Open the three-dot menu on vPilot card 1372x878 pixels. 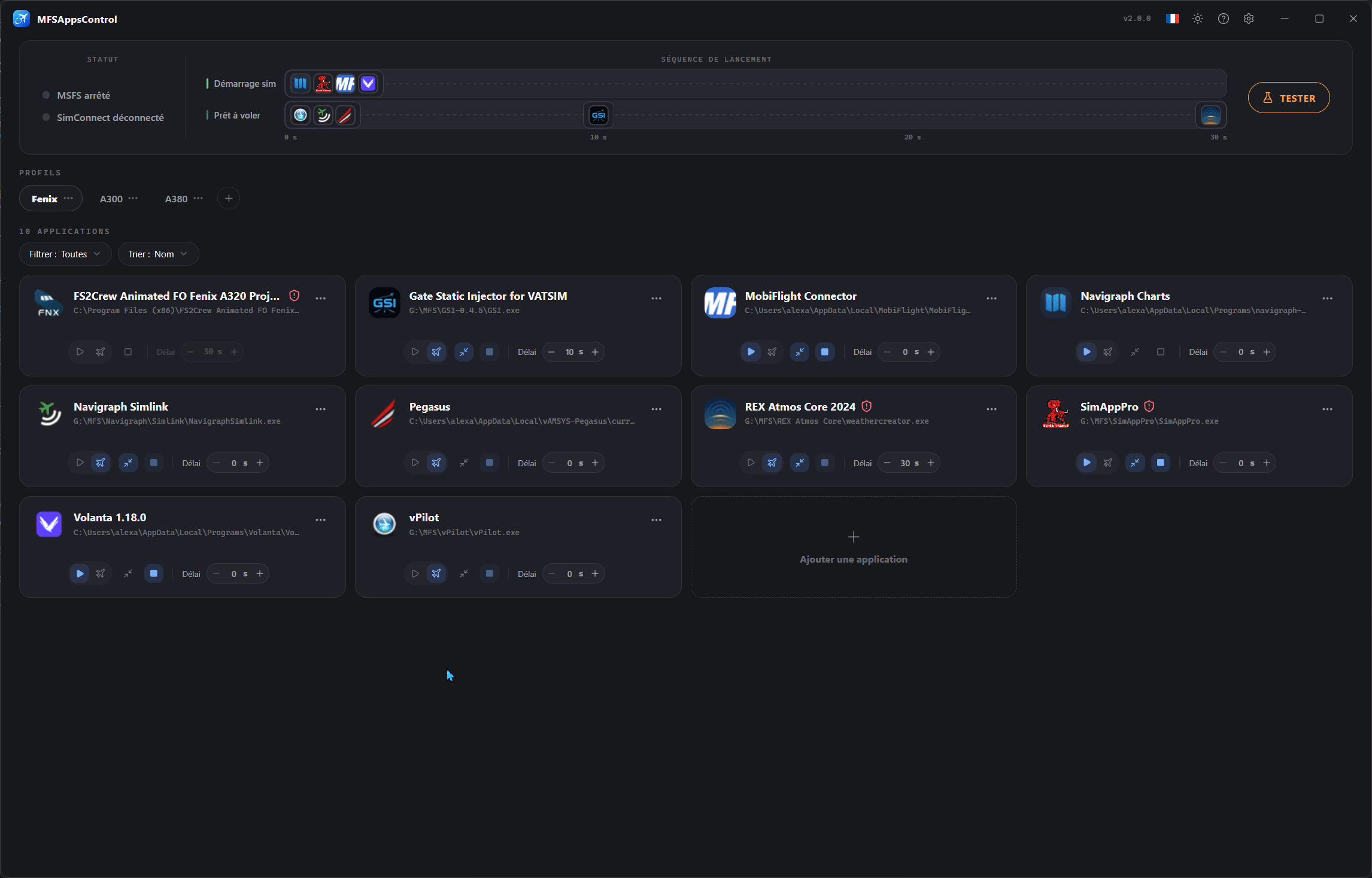(657, 519)
